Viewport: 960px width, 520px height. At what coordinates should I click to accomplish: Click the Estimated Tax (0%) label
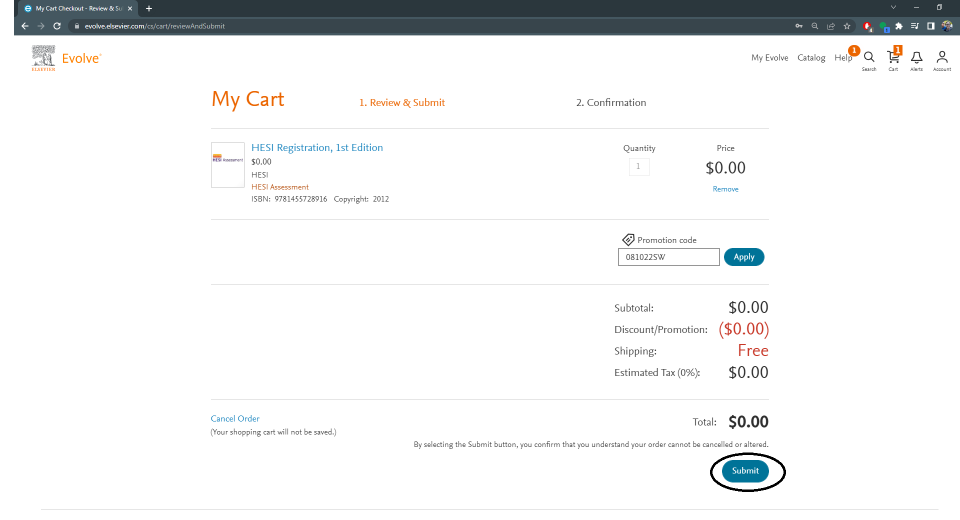[x=657, y=372]
